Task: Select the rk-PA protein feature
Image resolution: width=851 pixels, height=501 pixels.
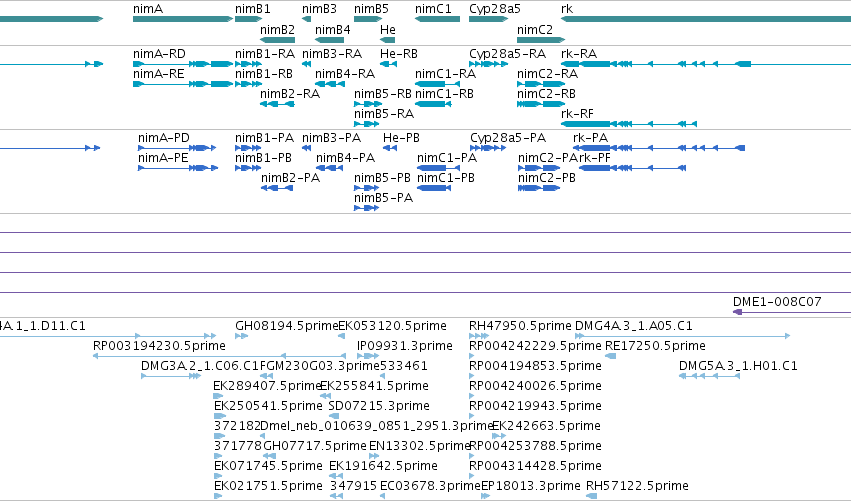Action: [659, 148]
